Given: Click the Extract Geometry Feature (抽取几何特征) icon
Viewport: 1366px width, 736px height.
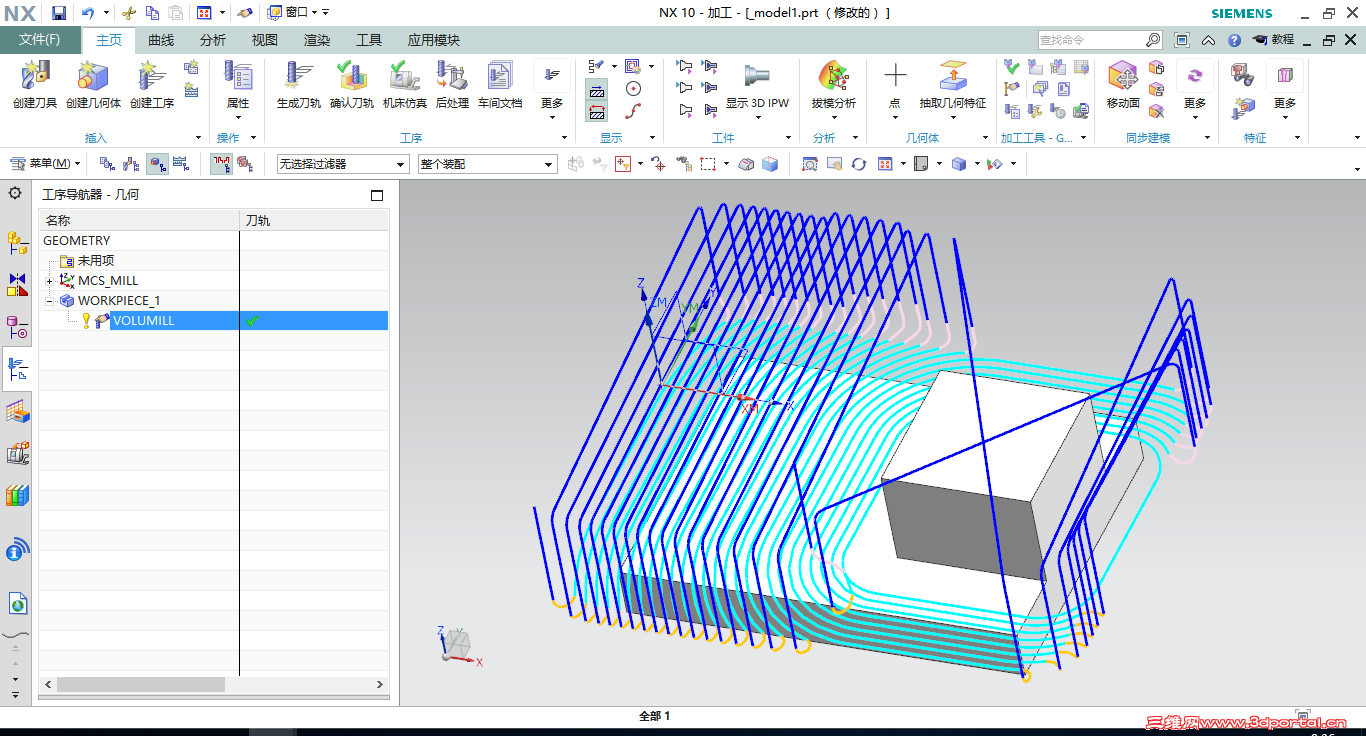Looking at the screenshot, I should point(952,77).
